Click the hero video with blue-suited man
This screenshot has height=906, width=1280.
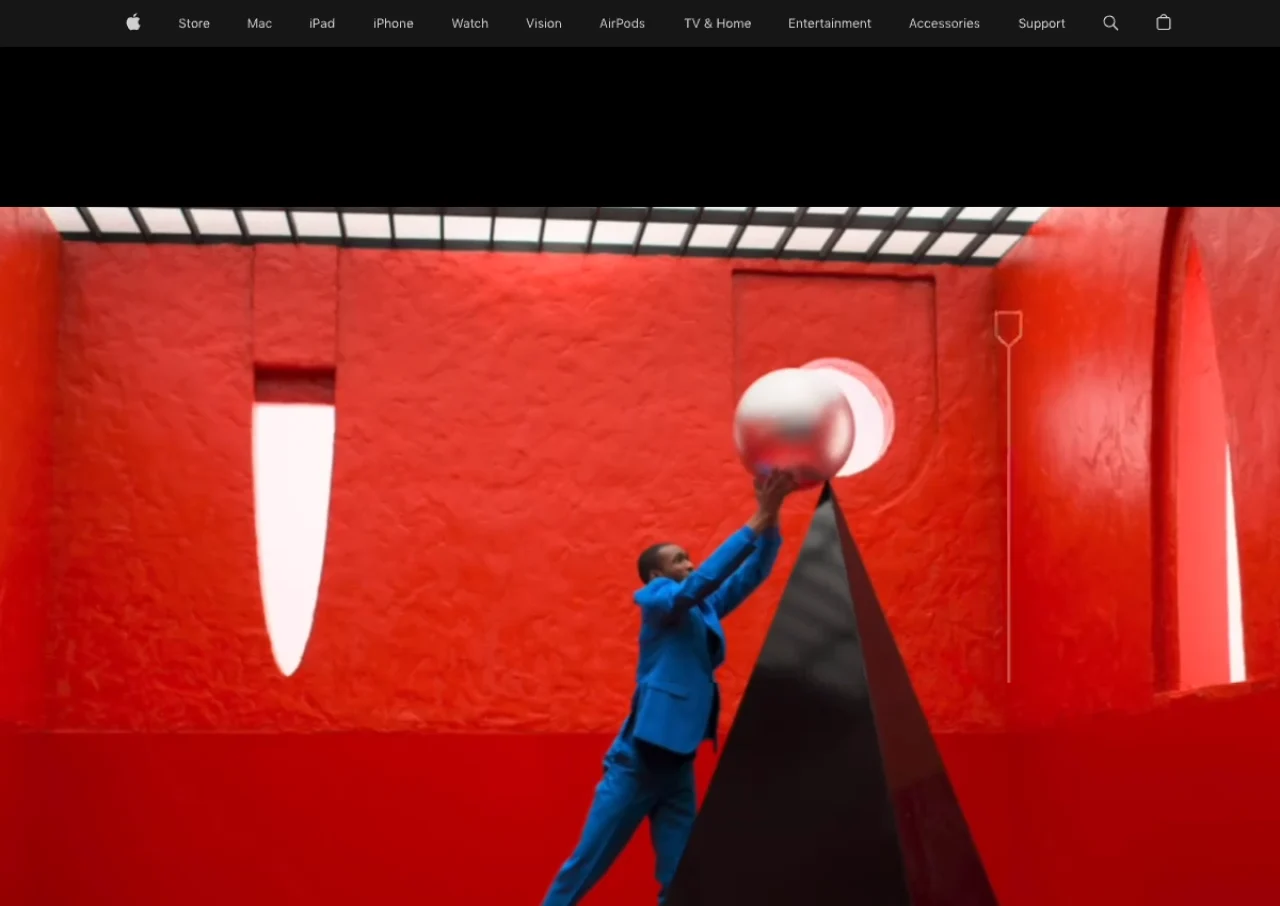pos(640,556)
